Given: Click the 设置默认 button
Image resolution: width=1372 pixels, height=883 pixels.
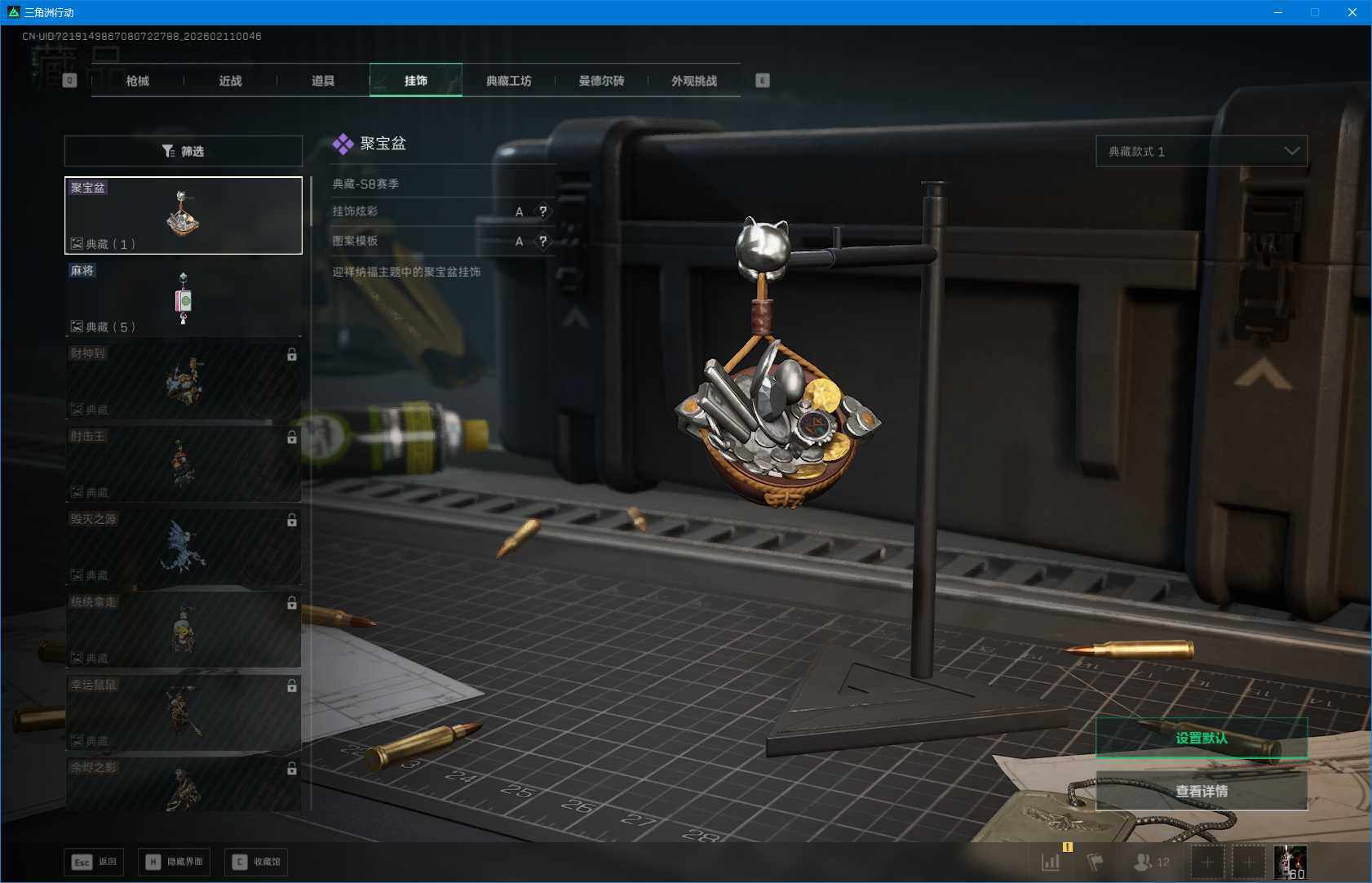Looking at the screenshot, I should coord(1201,738).
